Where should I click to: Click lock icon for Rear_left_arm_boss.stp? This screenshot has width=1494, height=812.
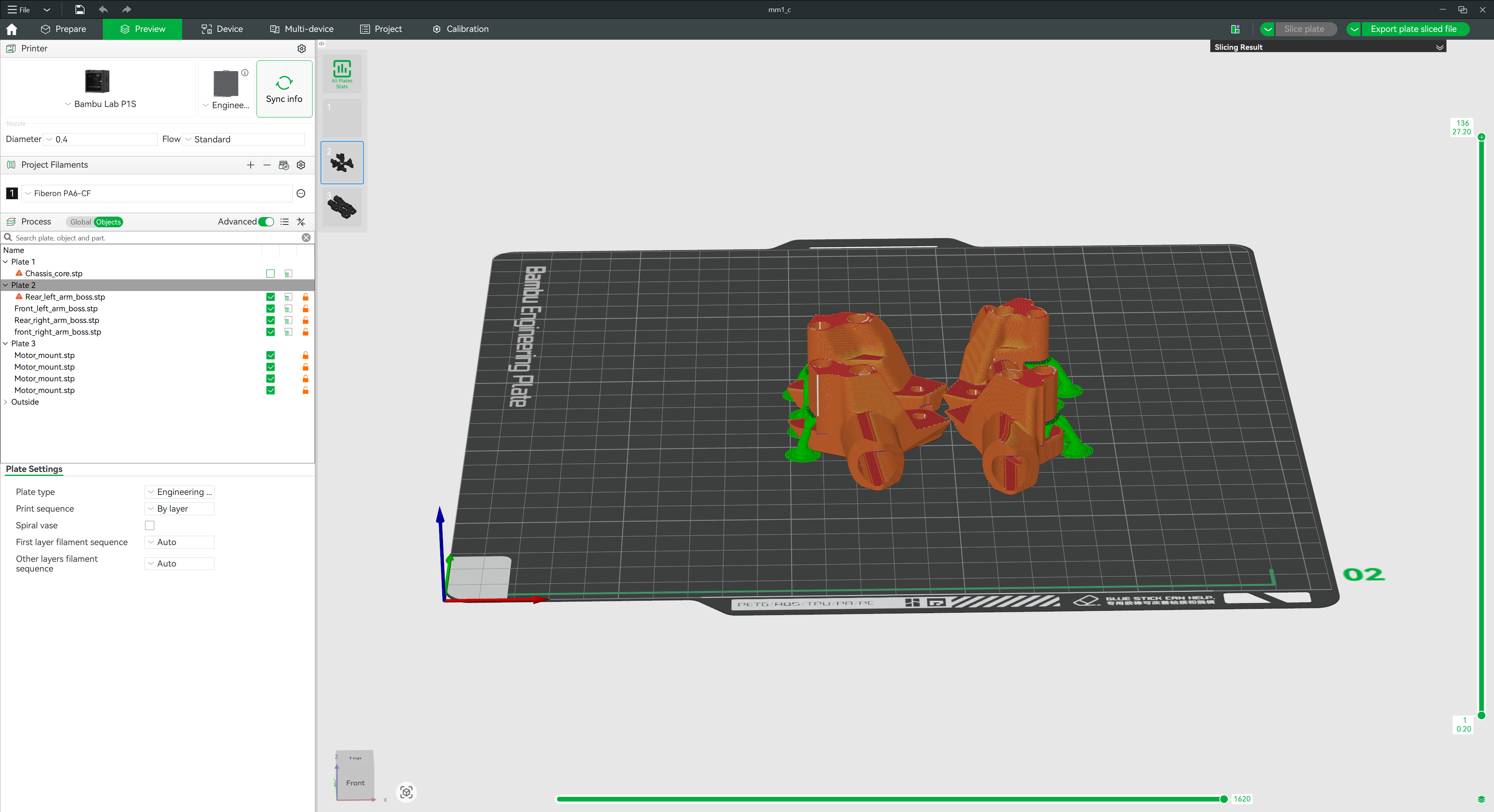tap(305, 297)
